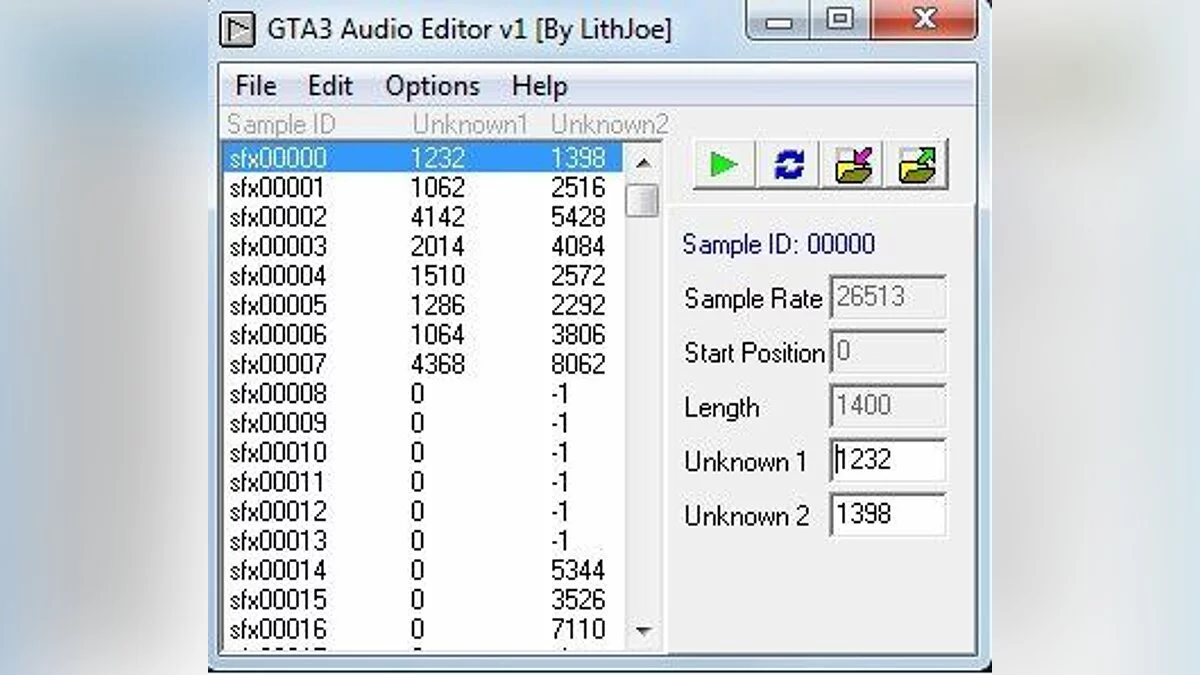This screenshot has height=675, width=1200.
Task: Open the Help menu
Action: pyautogui.click(x=539, y=86)
